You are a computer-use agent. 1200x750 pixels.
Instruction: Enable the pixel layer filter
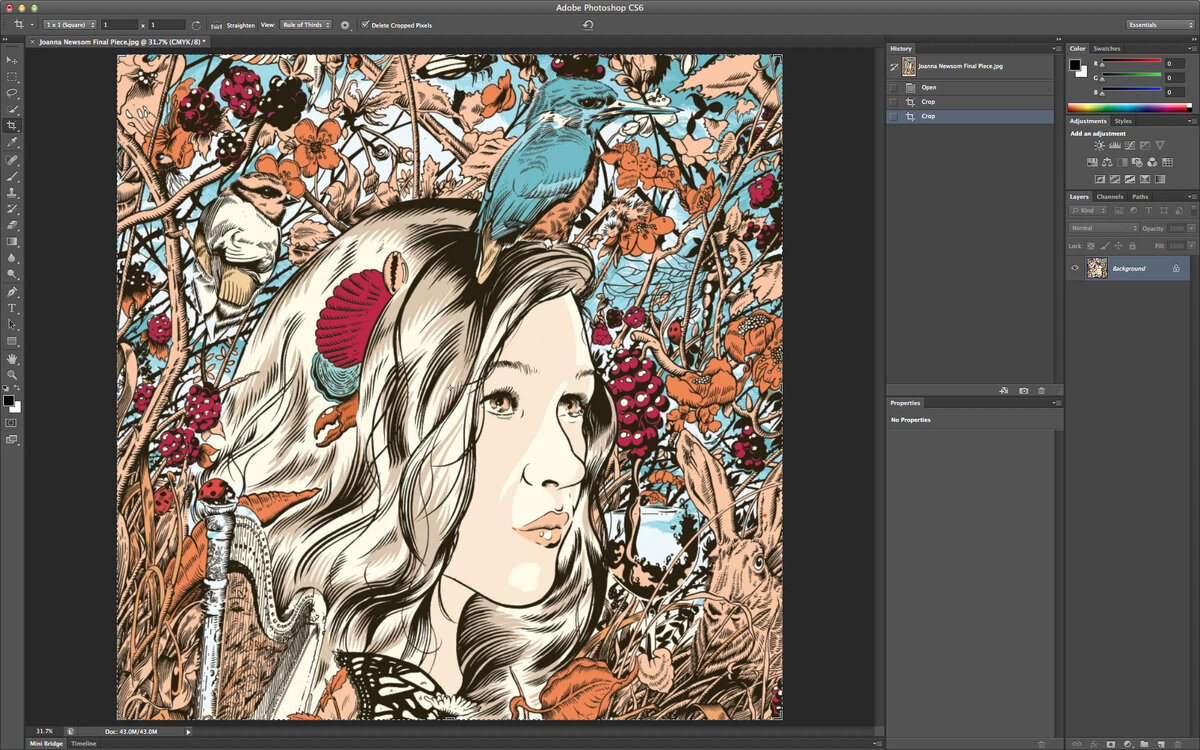[x=1119, y=210]
